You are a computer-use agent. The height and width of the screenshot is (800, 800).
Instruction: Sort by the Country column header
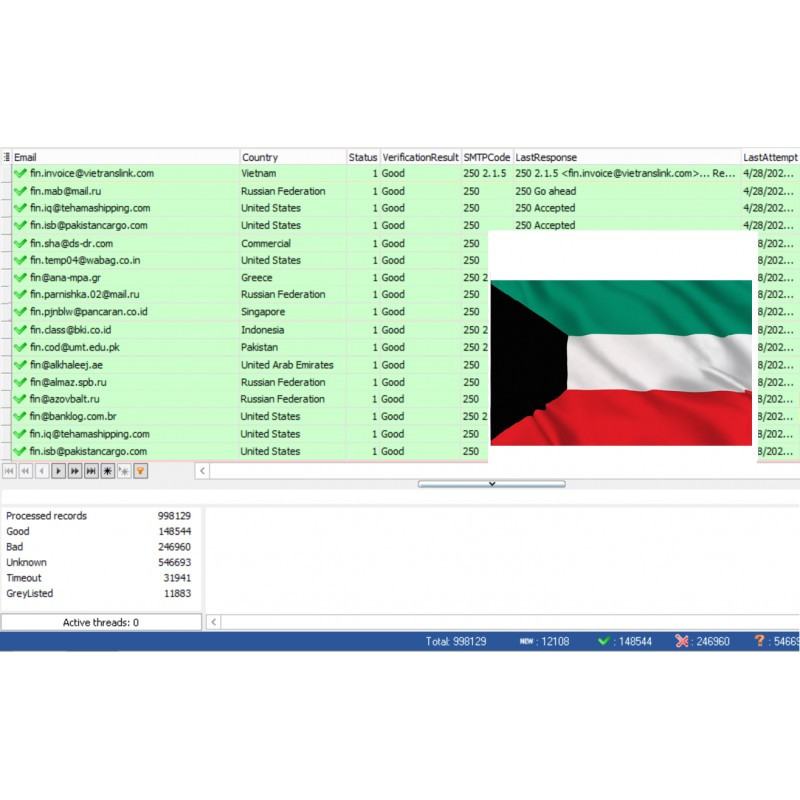pos(260,157)
